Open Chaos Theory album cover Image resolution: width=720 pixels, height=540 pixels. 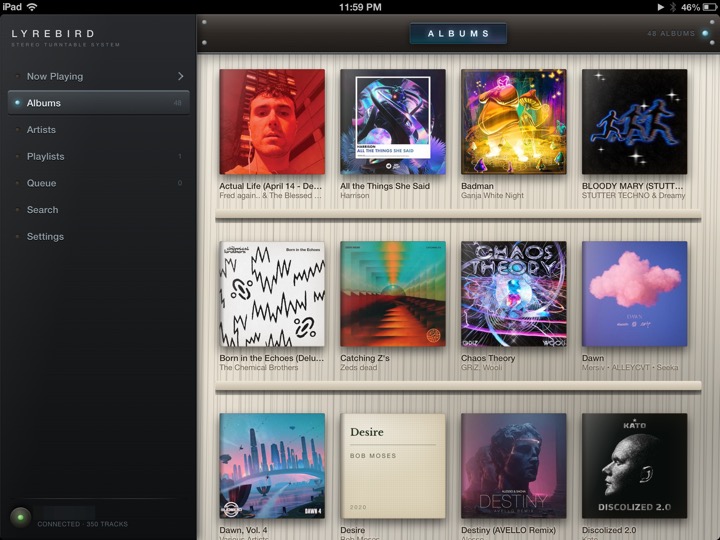click(514, 294)
